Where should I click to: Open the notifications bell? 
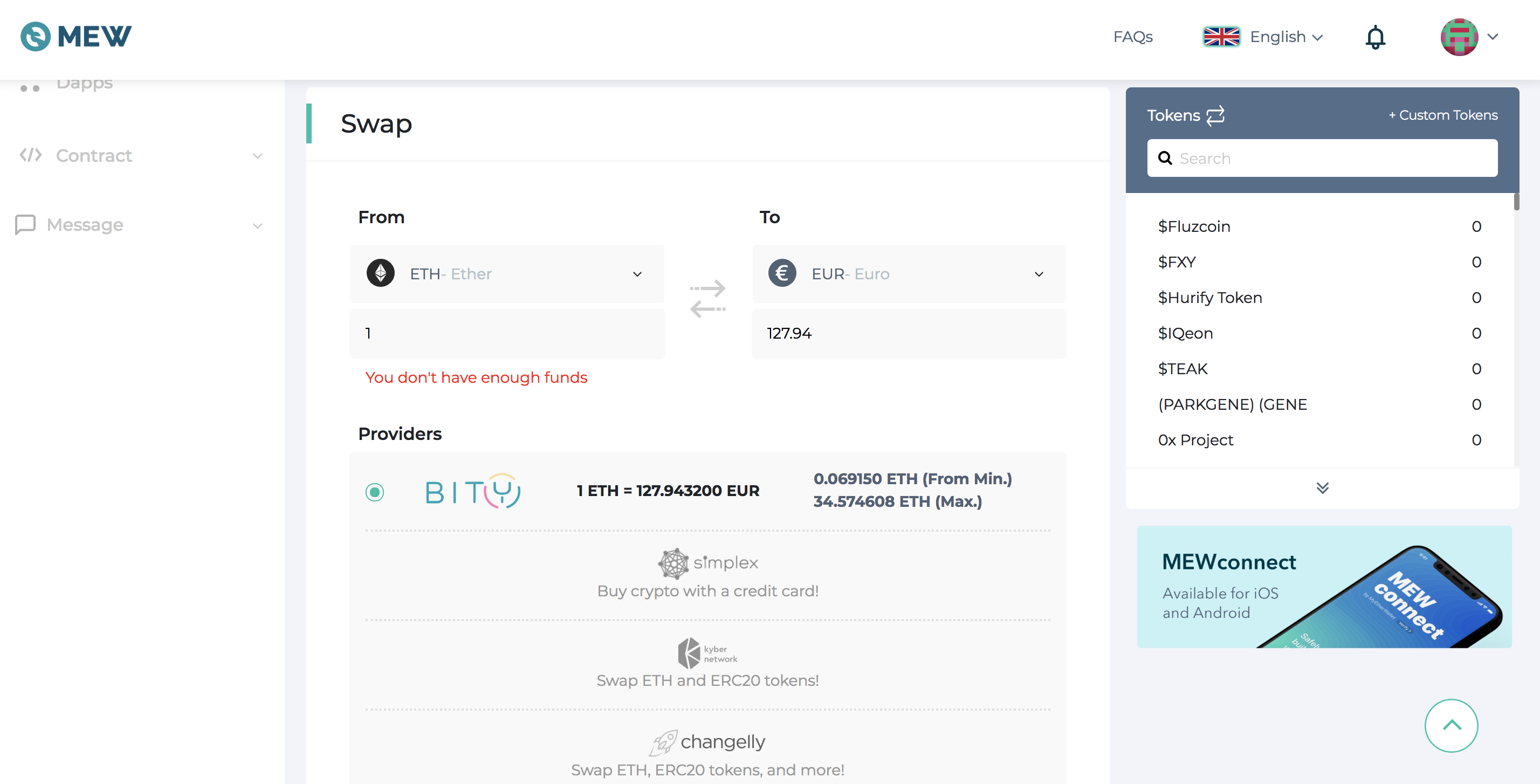click(x=1375, y=37)
